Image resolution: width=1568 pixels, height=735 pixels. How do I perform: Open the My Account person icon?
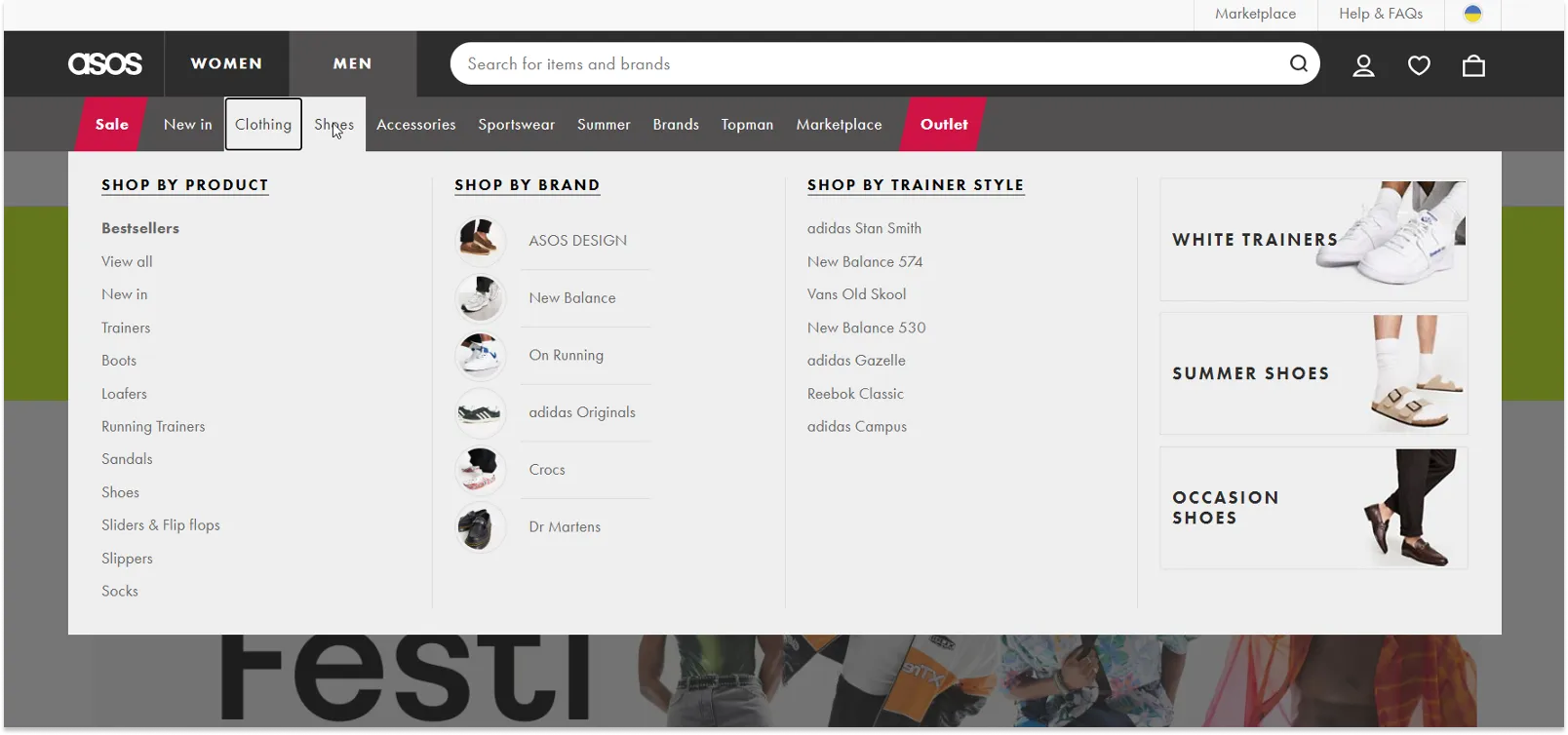click(1363, 65)
